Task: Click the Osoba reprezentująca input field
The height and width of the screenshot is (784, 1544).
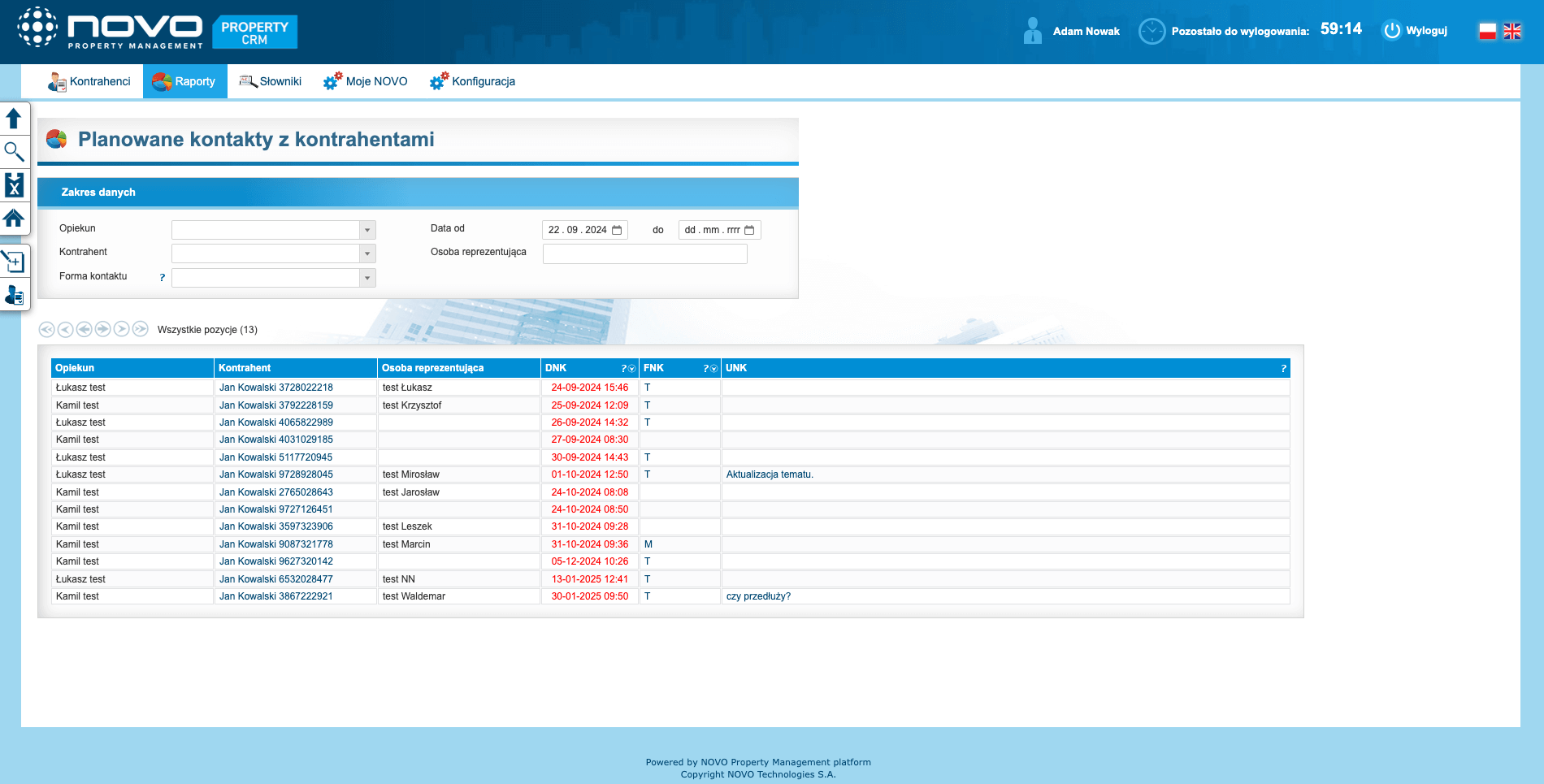Action: (x=644, y=253)
